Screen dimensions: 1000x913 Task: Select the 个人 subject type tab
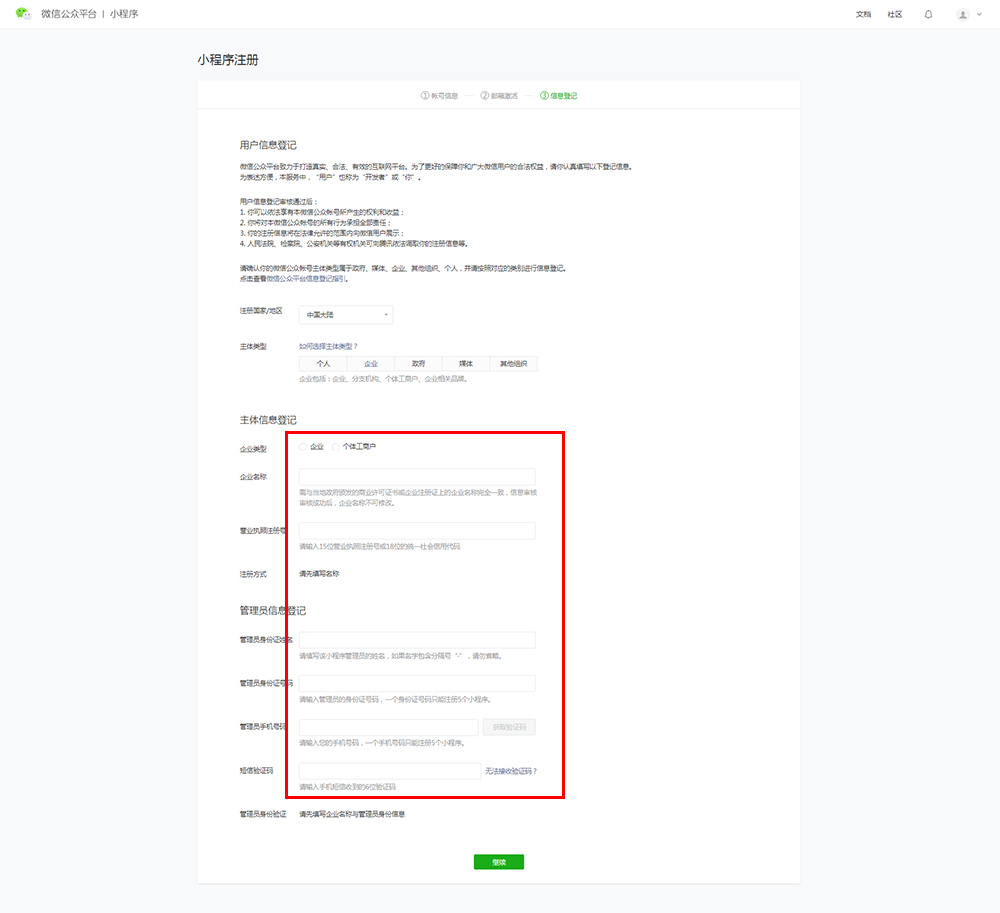coord(323,364)
